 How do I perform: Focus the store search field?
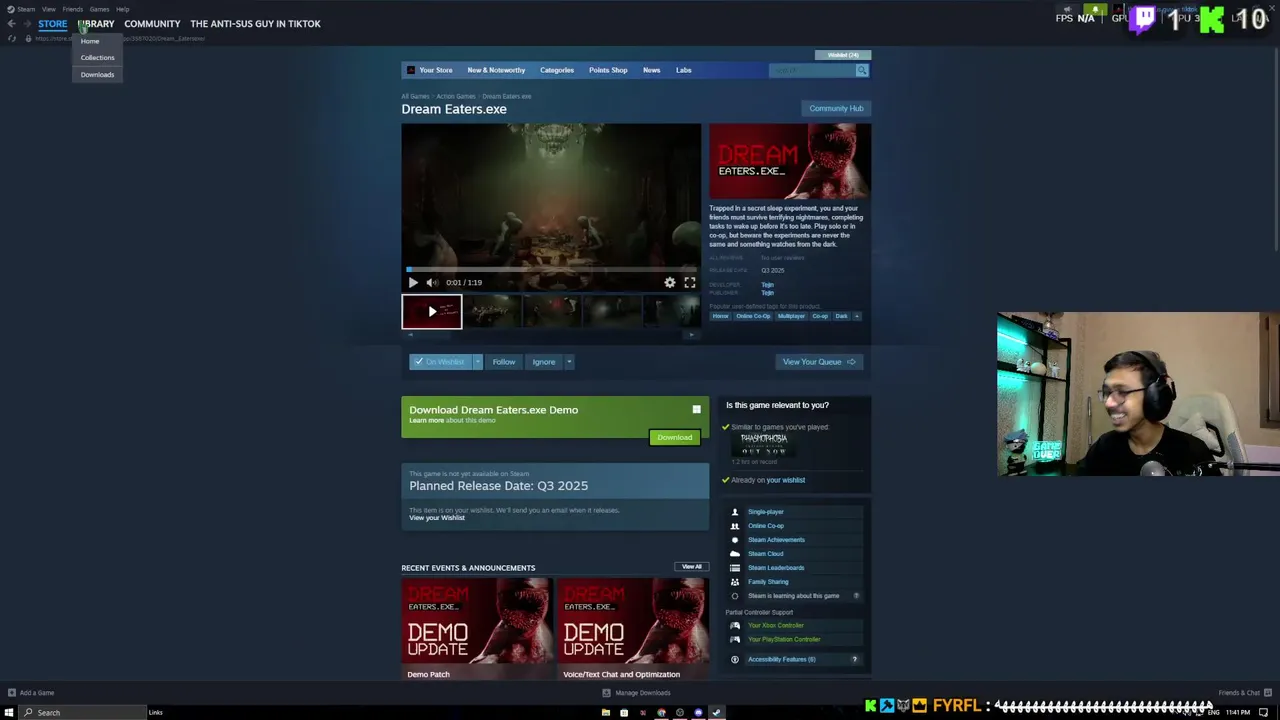(x=812, y=70)
